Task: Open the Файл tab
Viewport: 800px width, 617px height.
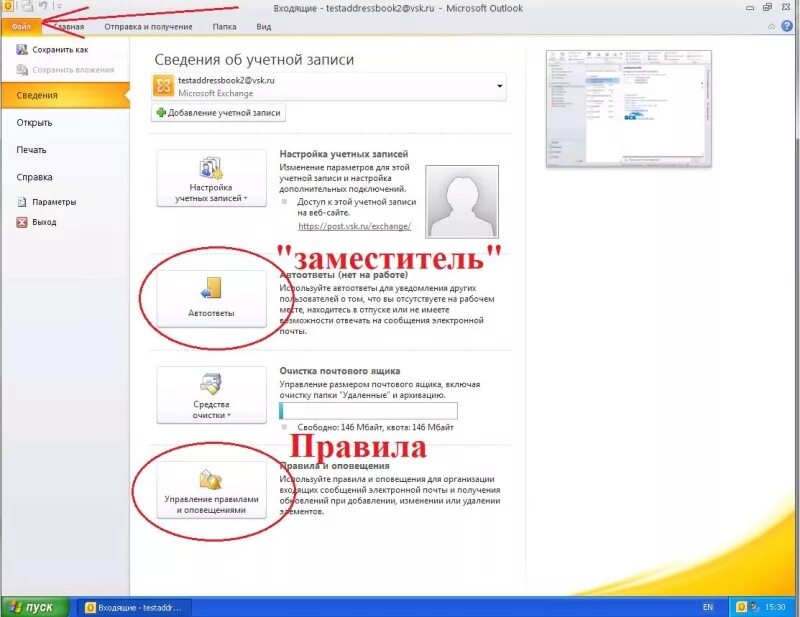Action: (21, 27)
